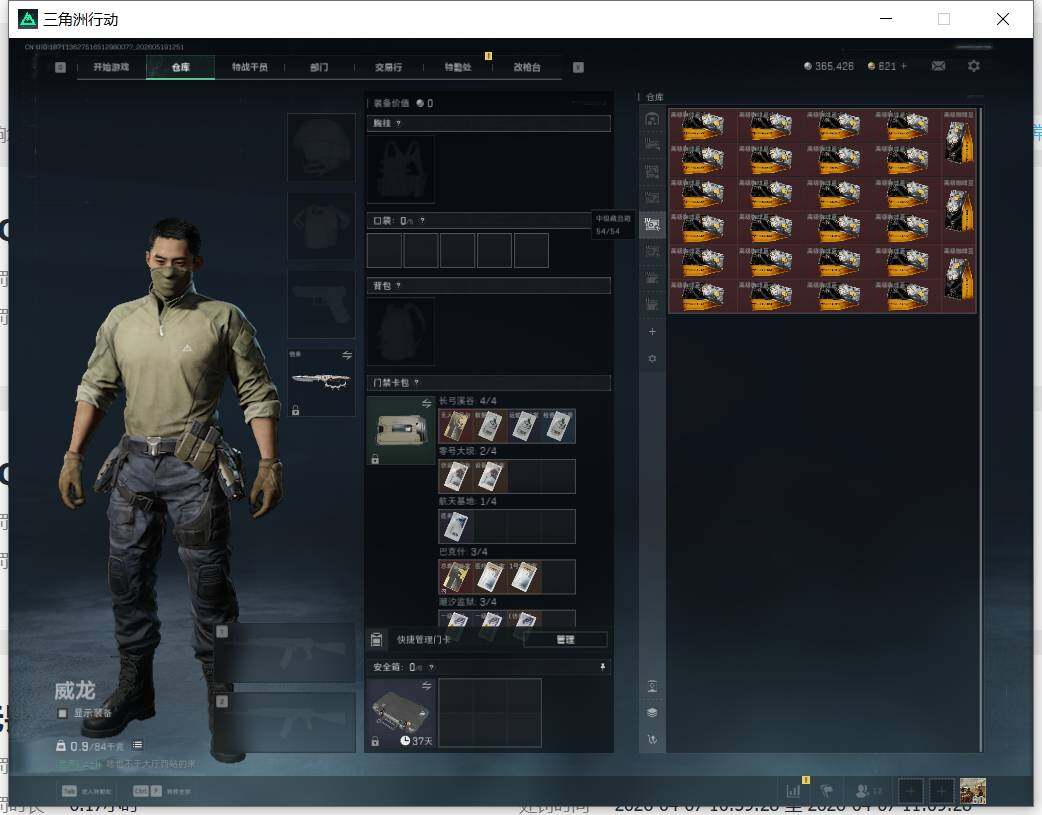1042x815 pixels.
Task: Click the second squad invite plus slot
Action: 941,791
